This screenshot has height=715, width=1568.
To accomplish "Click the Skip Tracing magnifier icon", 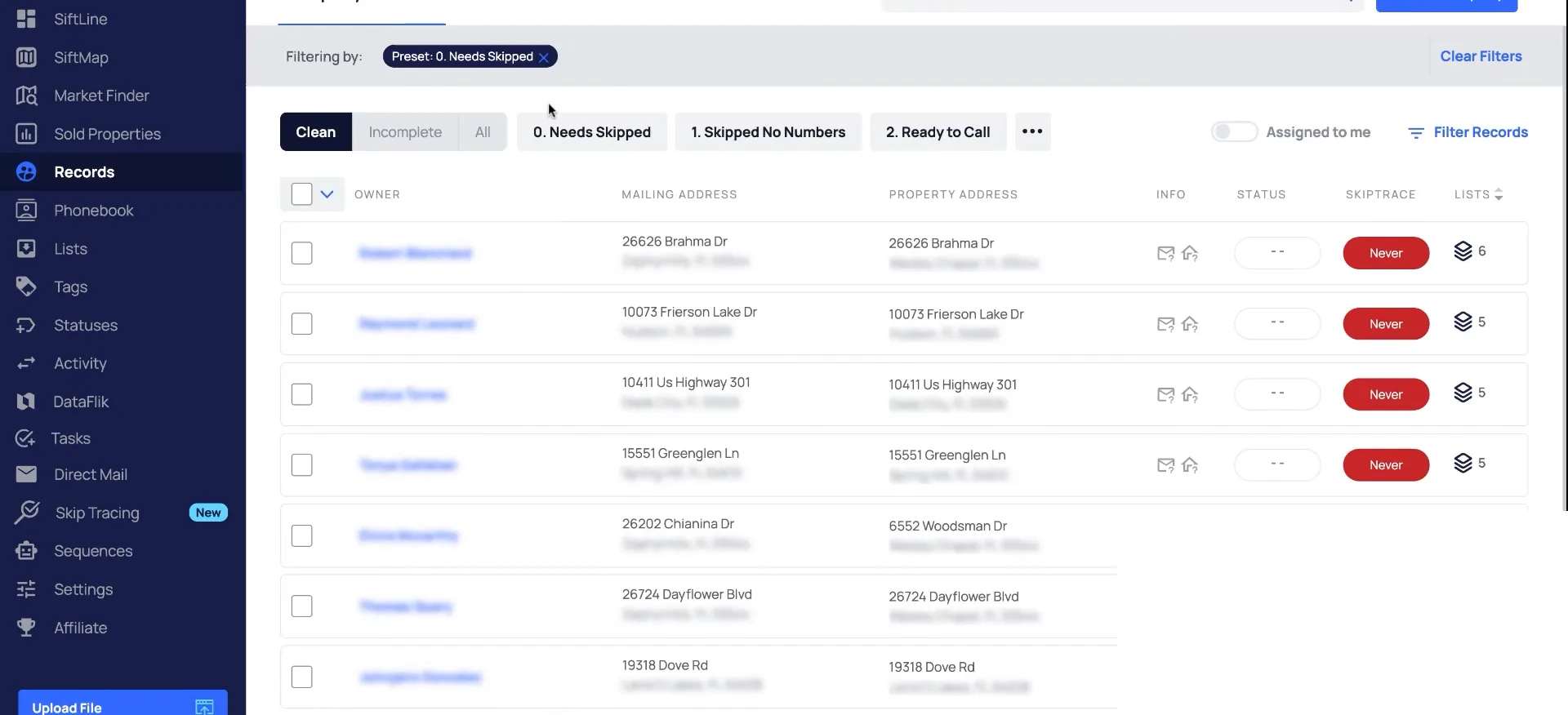I will pyautogui.click(x=26, y=513).
